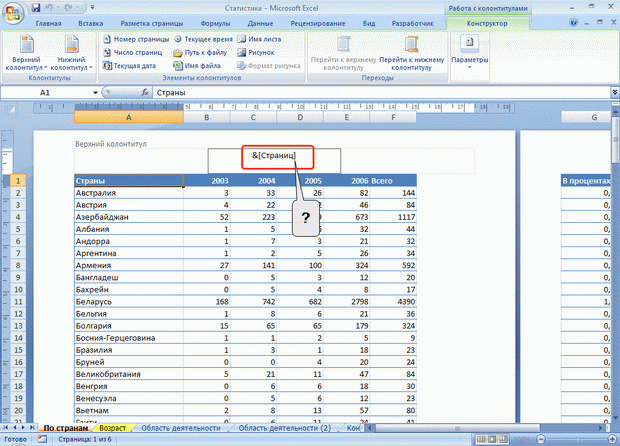Open the Разметка страницы ribbon tab
The width and height of the screenshot is (620, 446).
[152, 24]
